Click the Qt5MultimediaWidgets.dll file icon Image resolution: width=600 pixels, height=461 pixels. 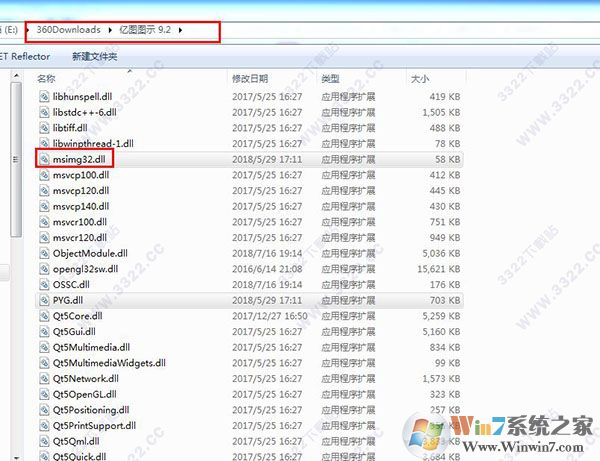(44, 363)
